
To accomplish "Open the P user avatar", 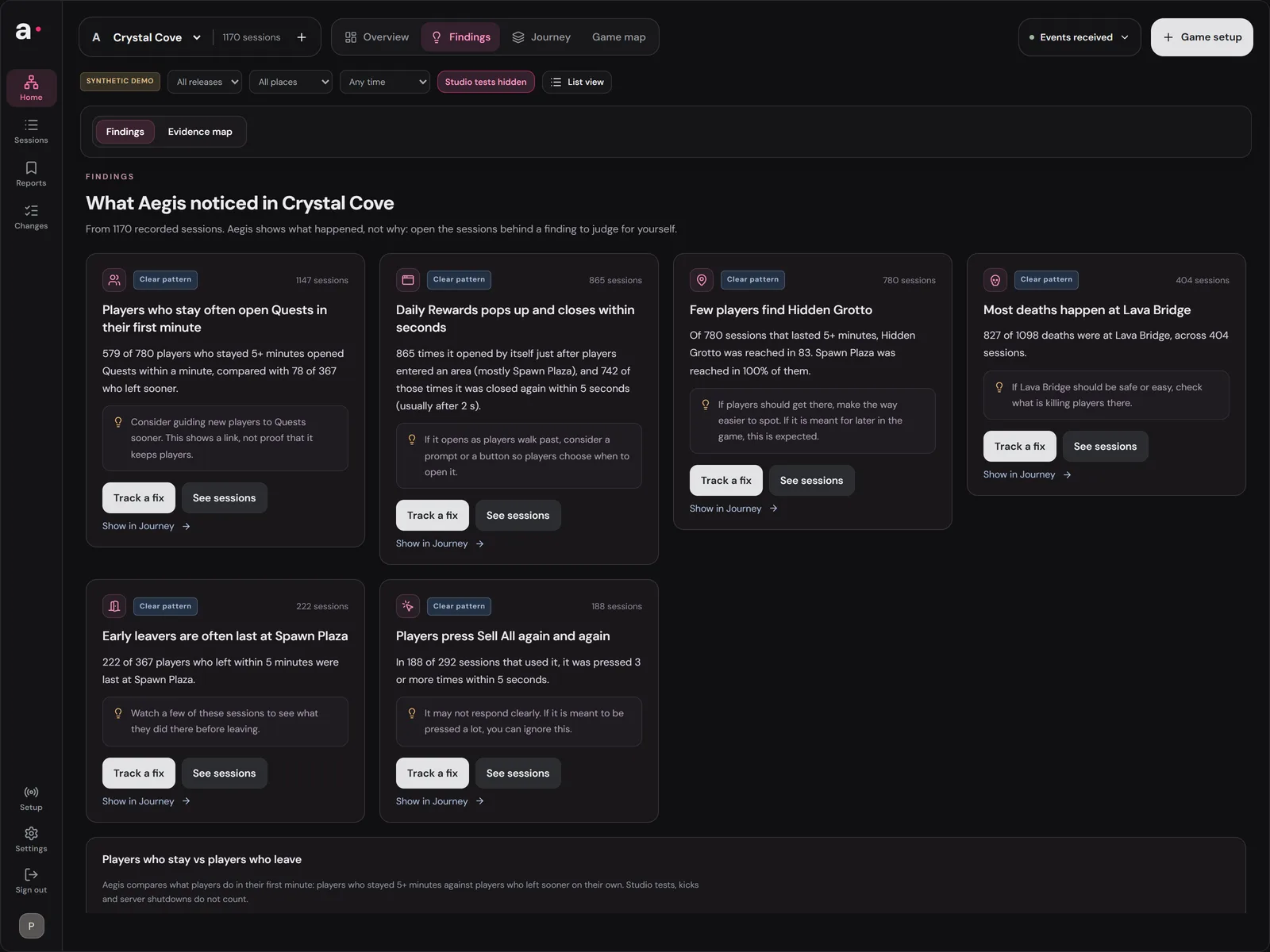I will pyautogui.click(x=32, y=926).
